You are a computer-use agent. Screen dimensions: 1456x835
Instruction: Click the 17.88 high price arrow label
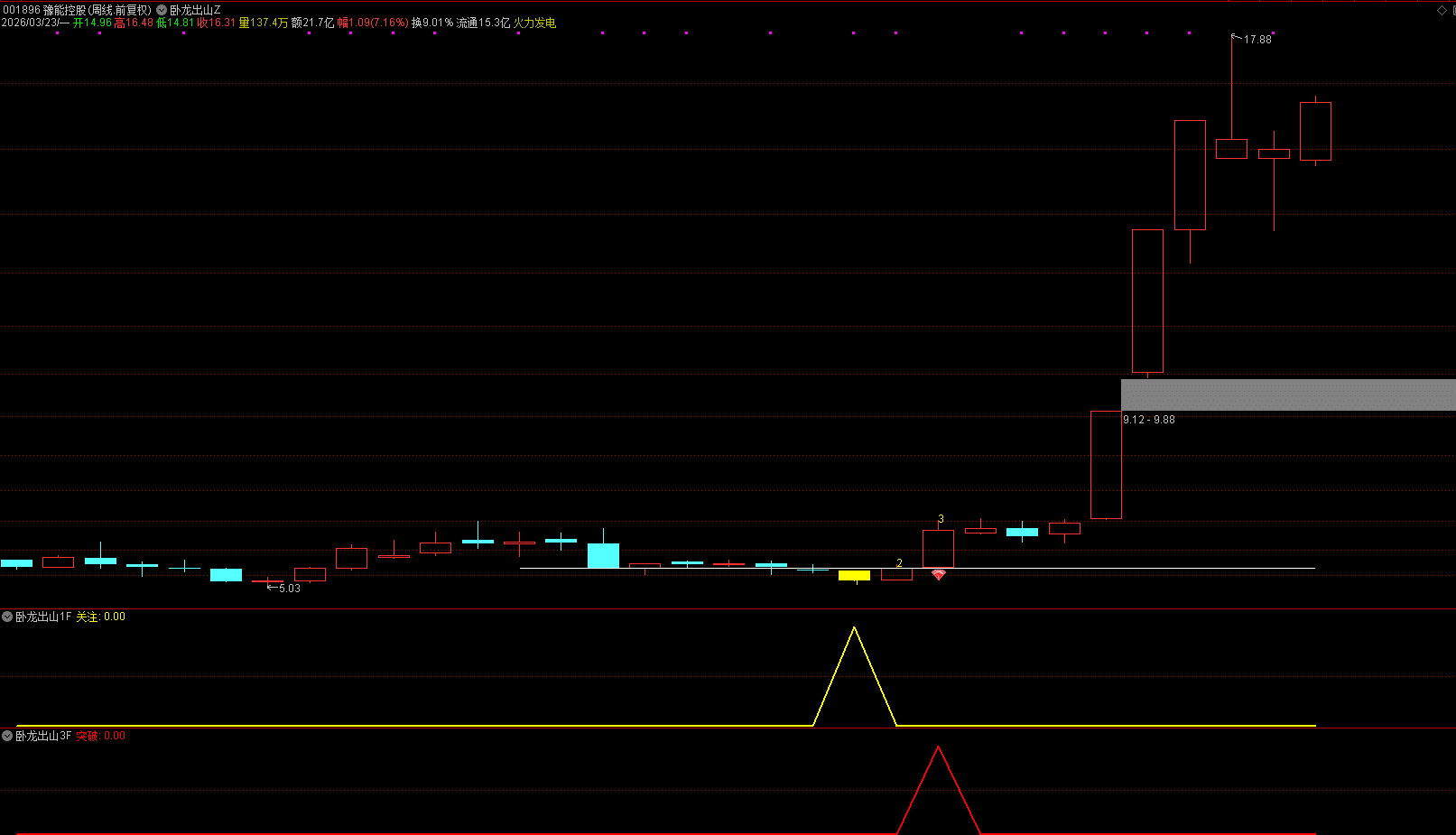click(1257, 40)
